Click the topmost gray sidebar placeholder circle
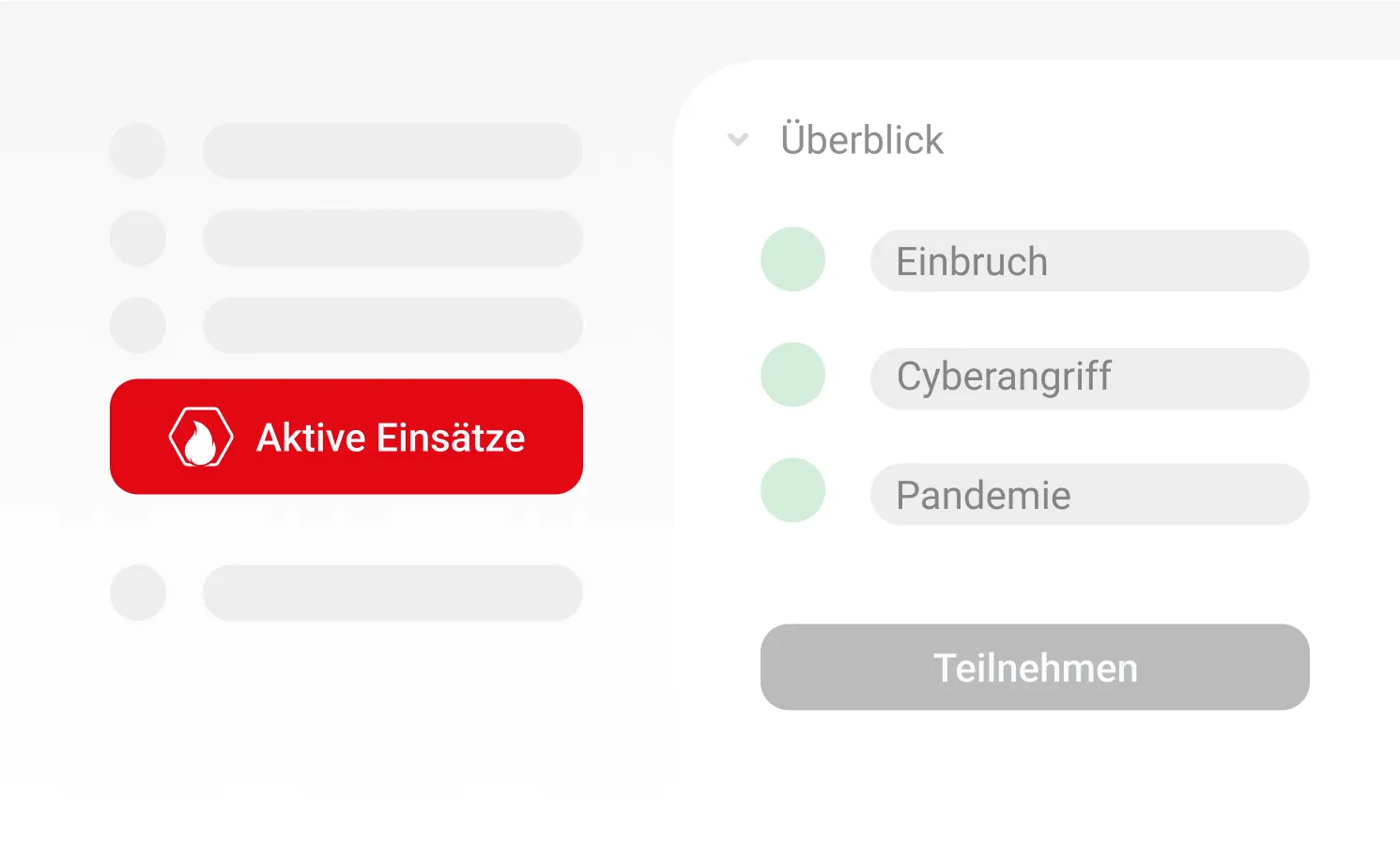 click(x=138, y=150)
